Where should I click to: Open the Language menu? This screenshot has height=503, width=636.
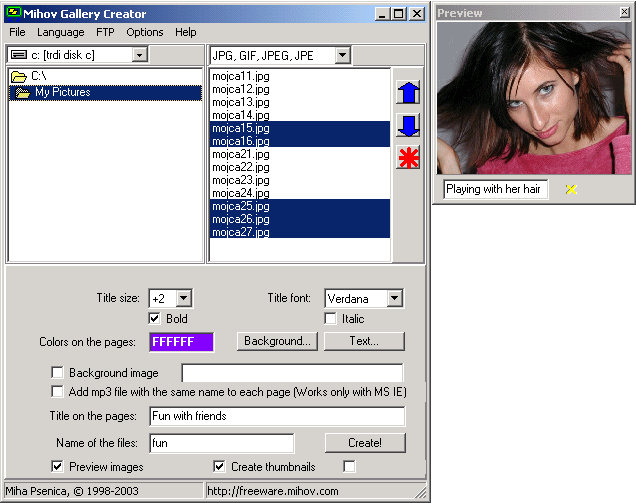point(60,32)
